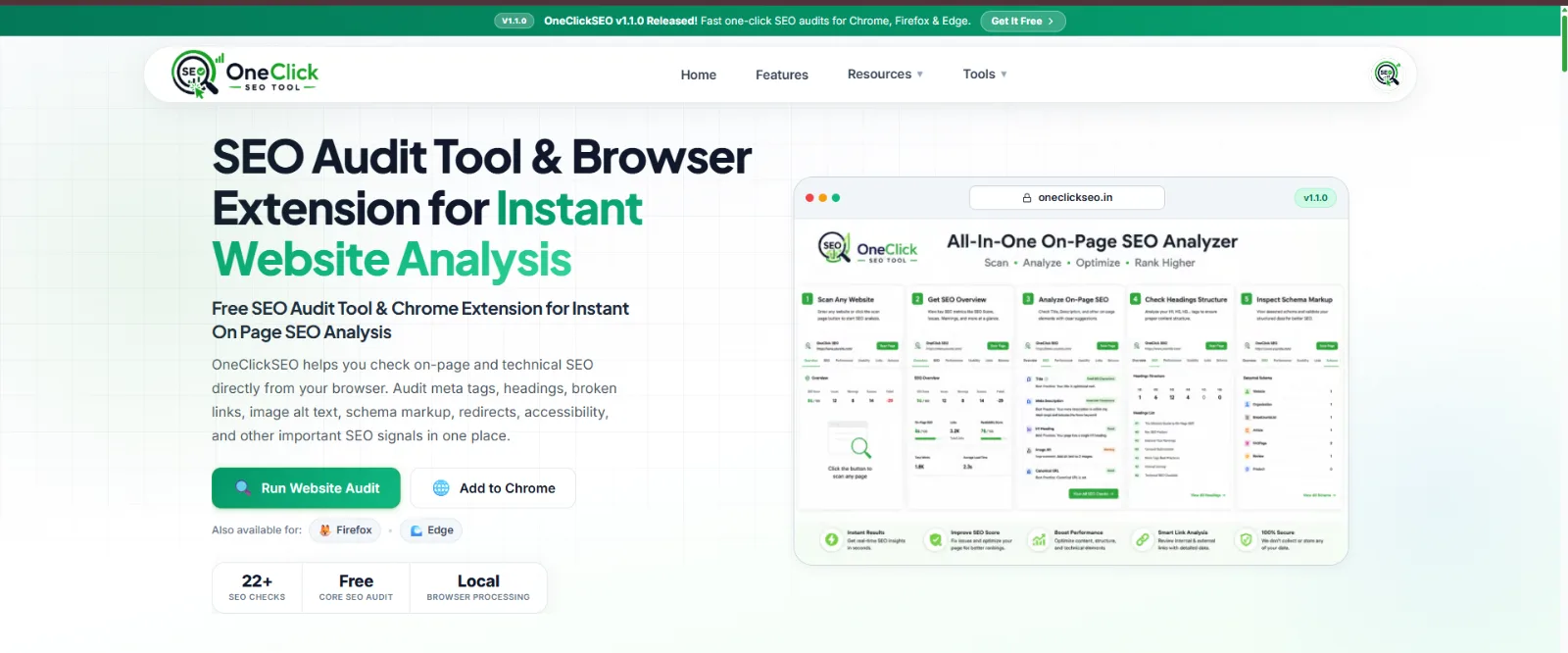Click the Firefox icon in the pill
Viewport: 1568px width, 653px height.
325,530
